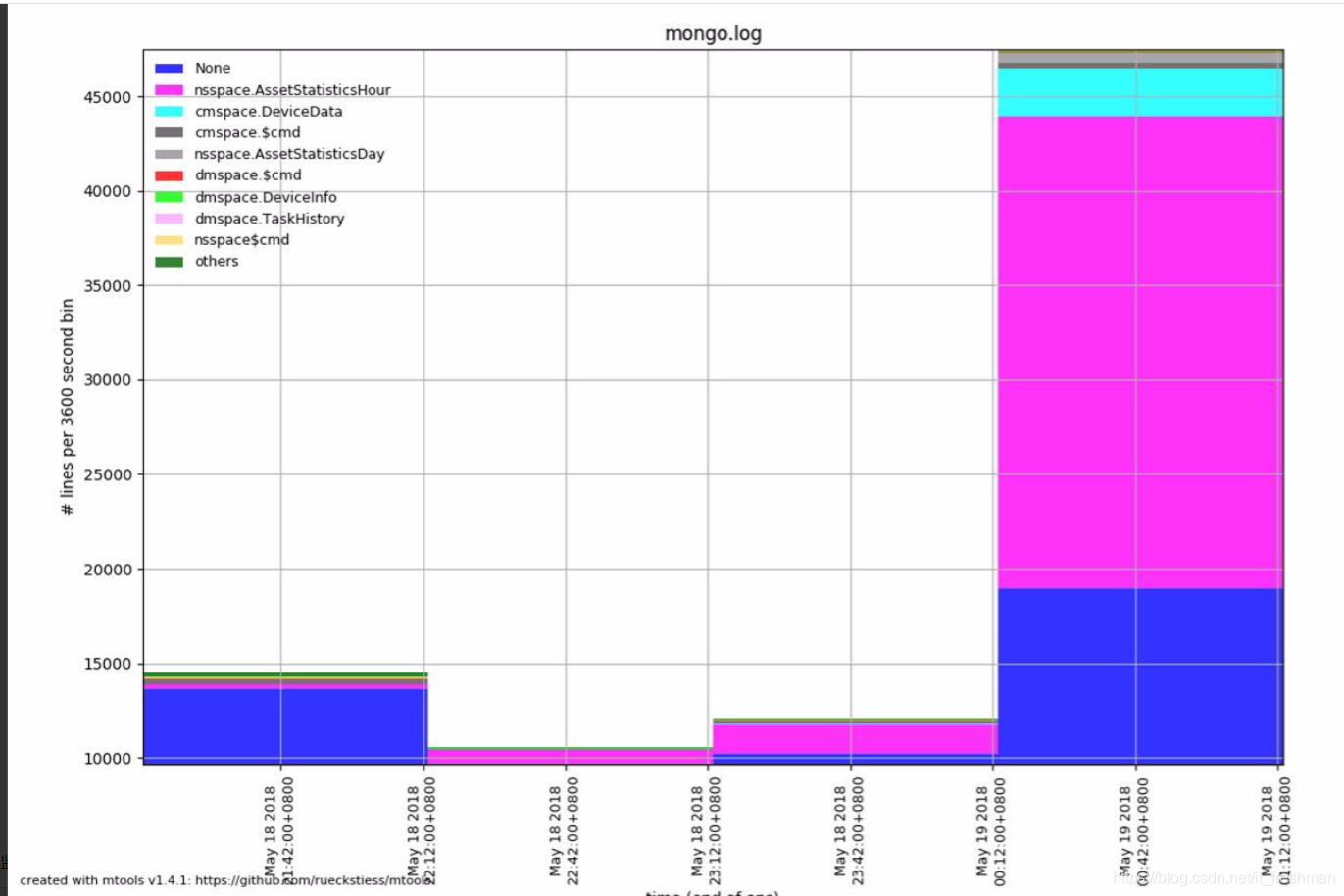Click the May 19 00:42:00 x-axis label
The image size is (1344, 896).
pyautogui.click(x=1134, y=831)
